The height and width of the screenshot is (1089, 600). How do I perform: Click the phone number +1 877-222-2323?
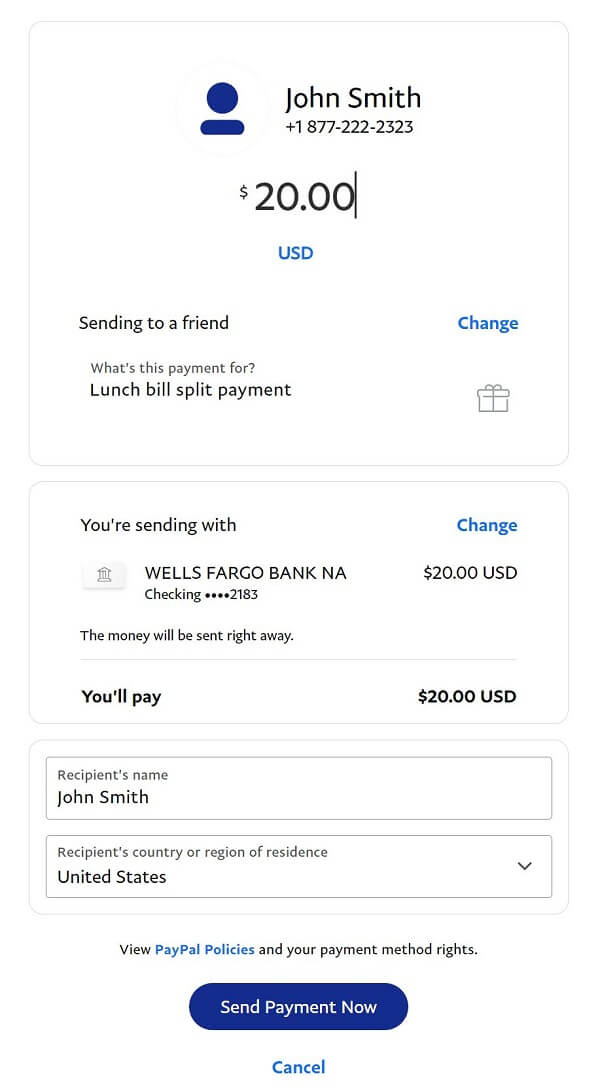point(349,127)
